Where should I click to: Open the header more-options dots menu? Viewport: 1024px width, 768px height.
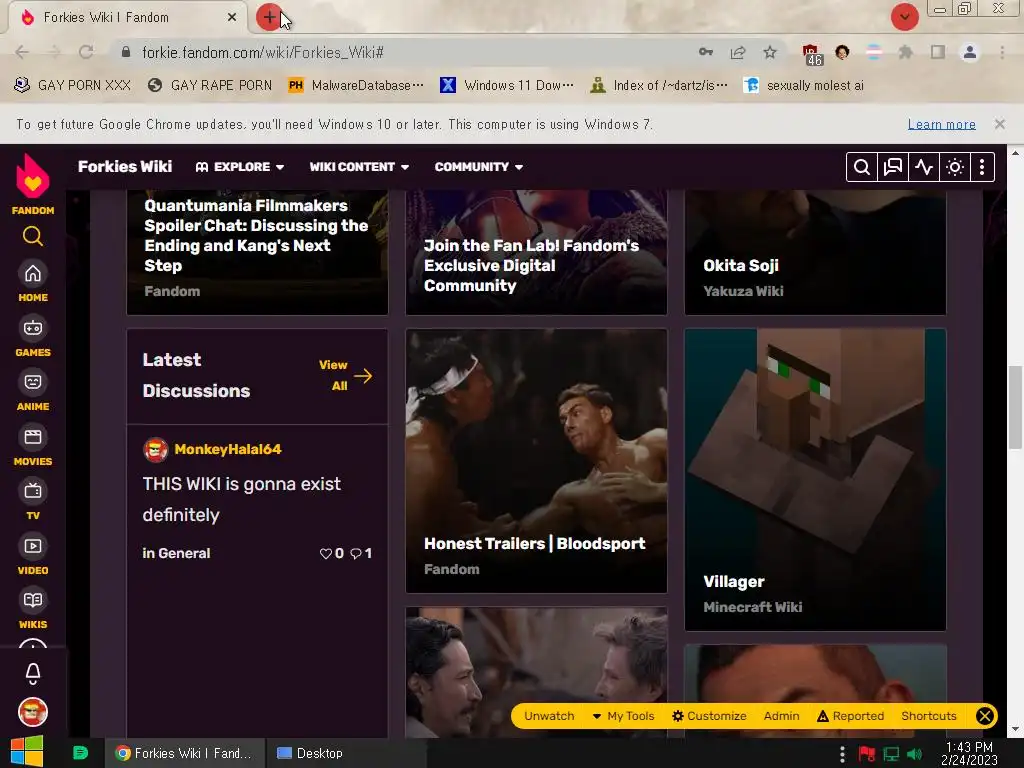tap(982, 167)
